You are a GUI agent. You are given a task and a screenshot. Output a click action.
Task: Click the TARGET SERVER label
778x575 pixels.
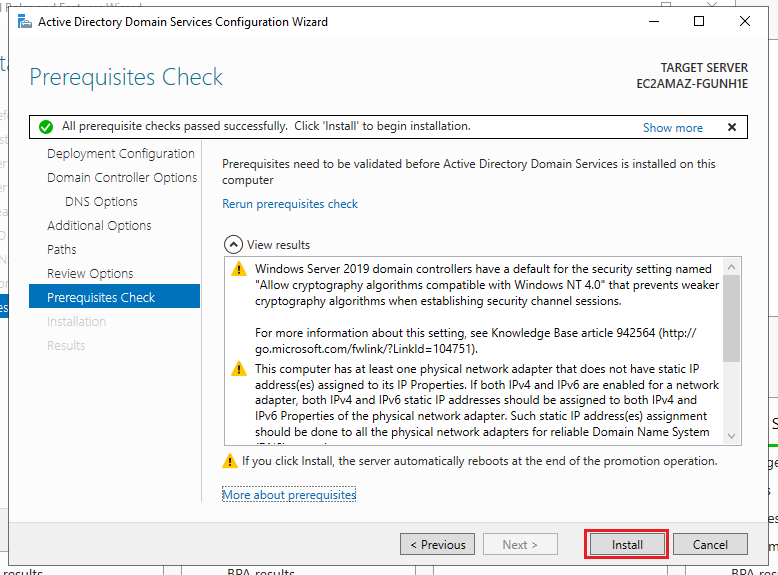tap(704, 67)
